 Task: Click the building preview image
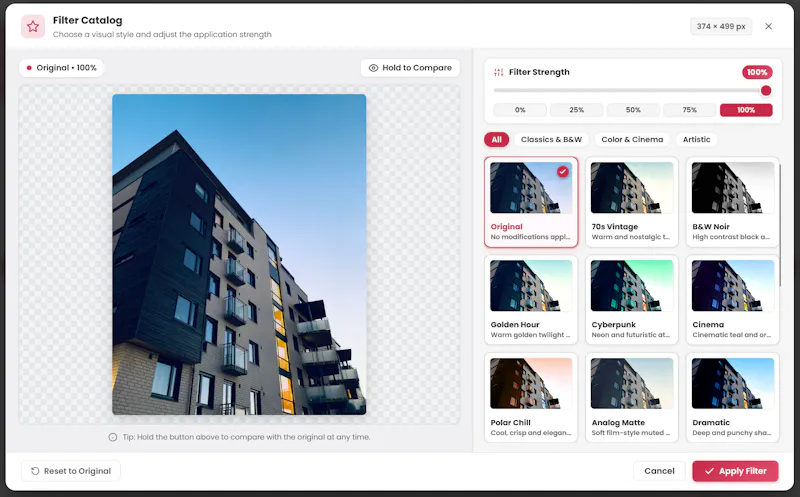[x=239, y=254]
